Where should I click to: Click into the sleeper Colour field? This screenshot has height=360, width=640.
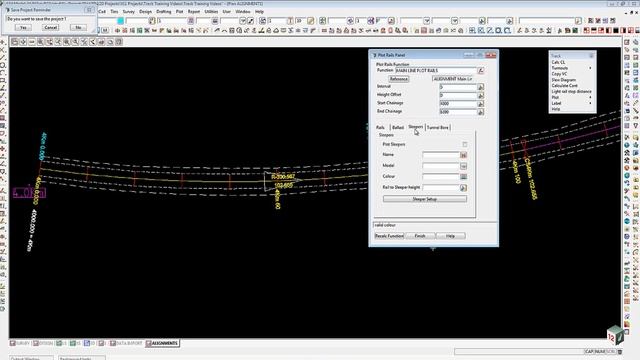pos(441,177)
